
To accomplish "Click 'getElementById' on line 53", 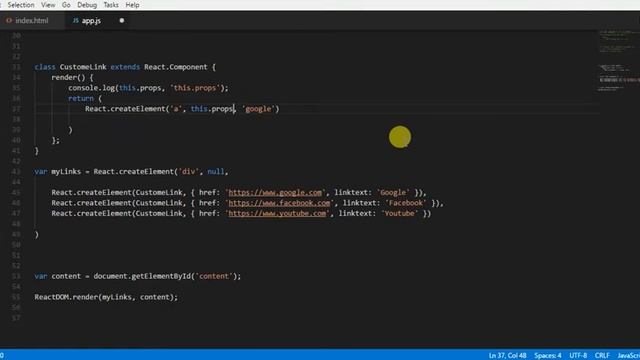I will (x=161, y=276).
